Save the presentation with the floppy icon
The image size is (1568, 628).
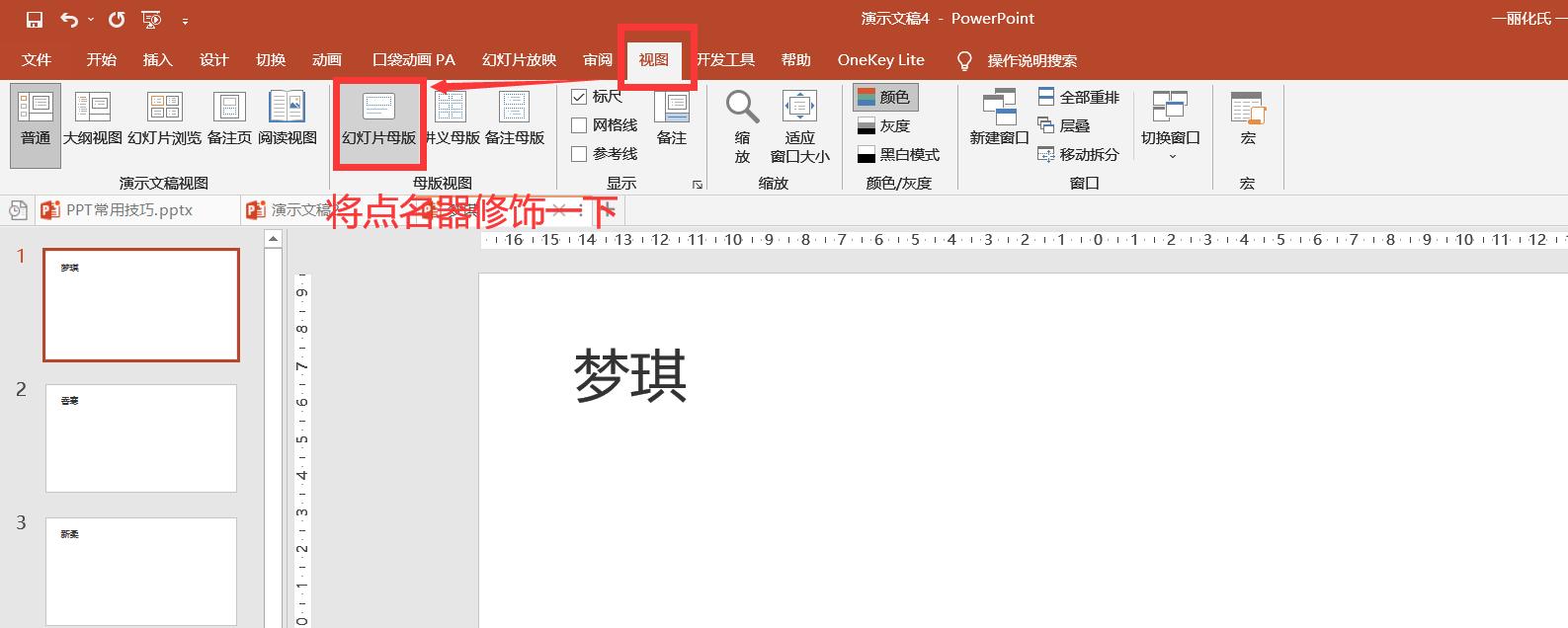(x=35, y=20)
